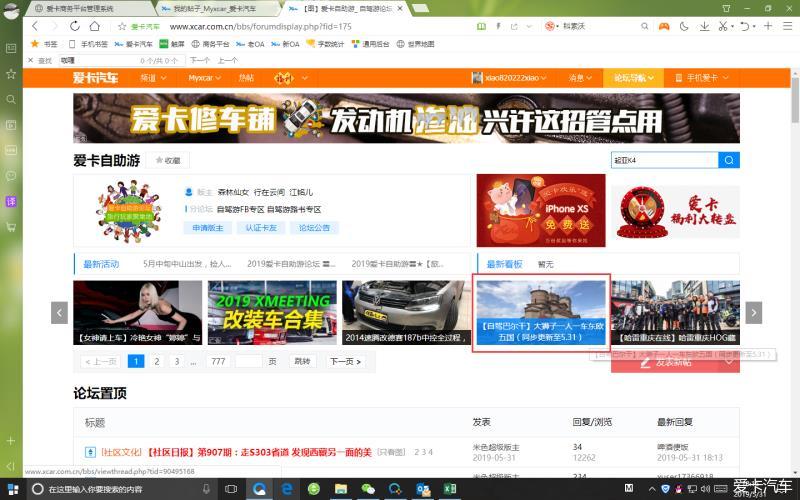The image size is (800, 500).
Task: Open the 译 translate icon in sidebar
Action: pos(11,201)
